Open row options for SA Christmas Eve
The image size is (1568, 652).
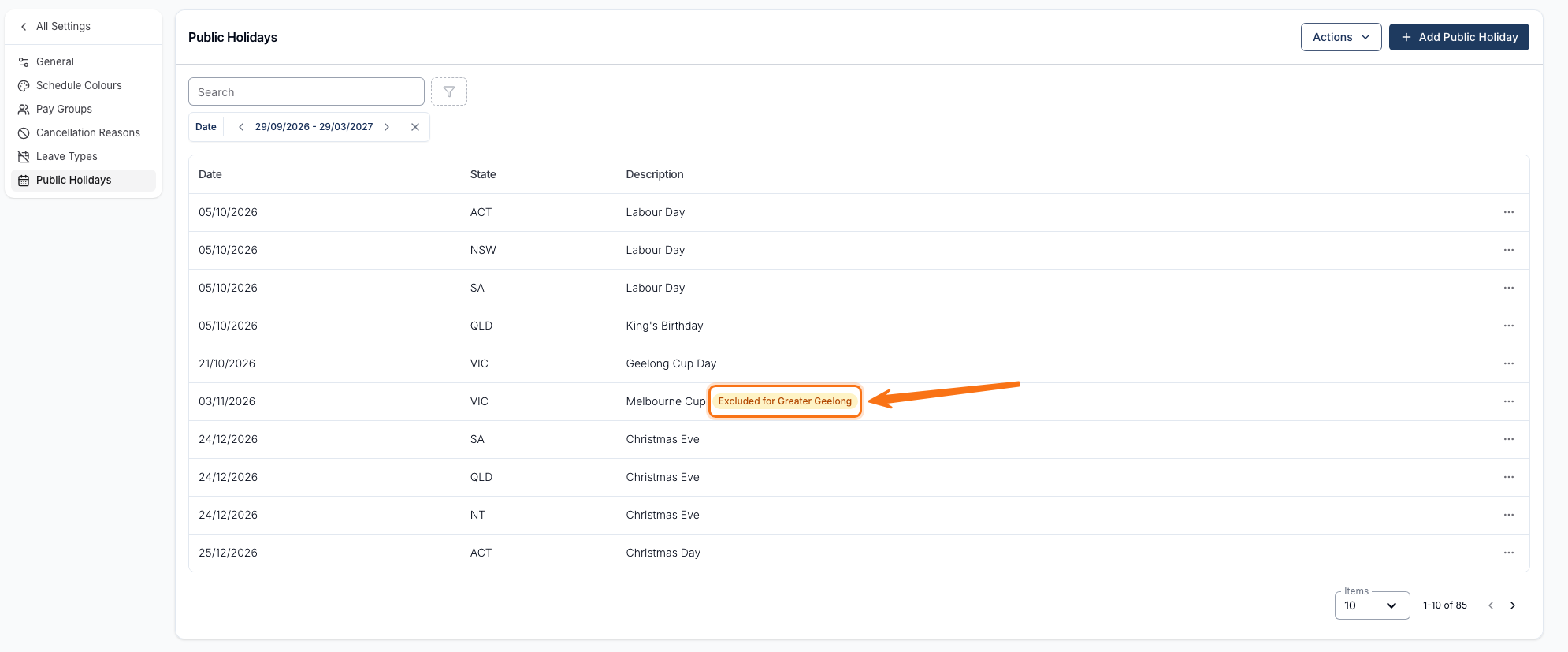(1508, 439)
